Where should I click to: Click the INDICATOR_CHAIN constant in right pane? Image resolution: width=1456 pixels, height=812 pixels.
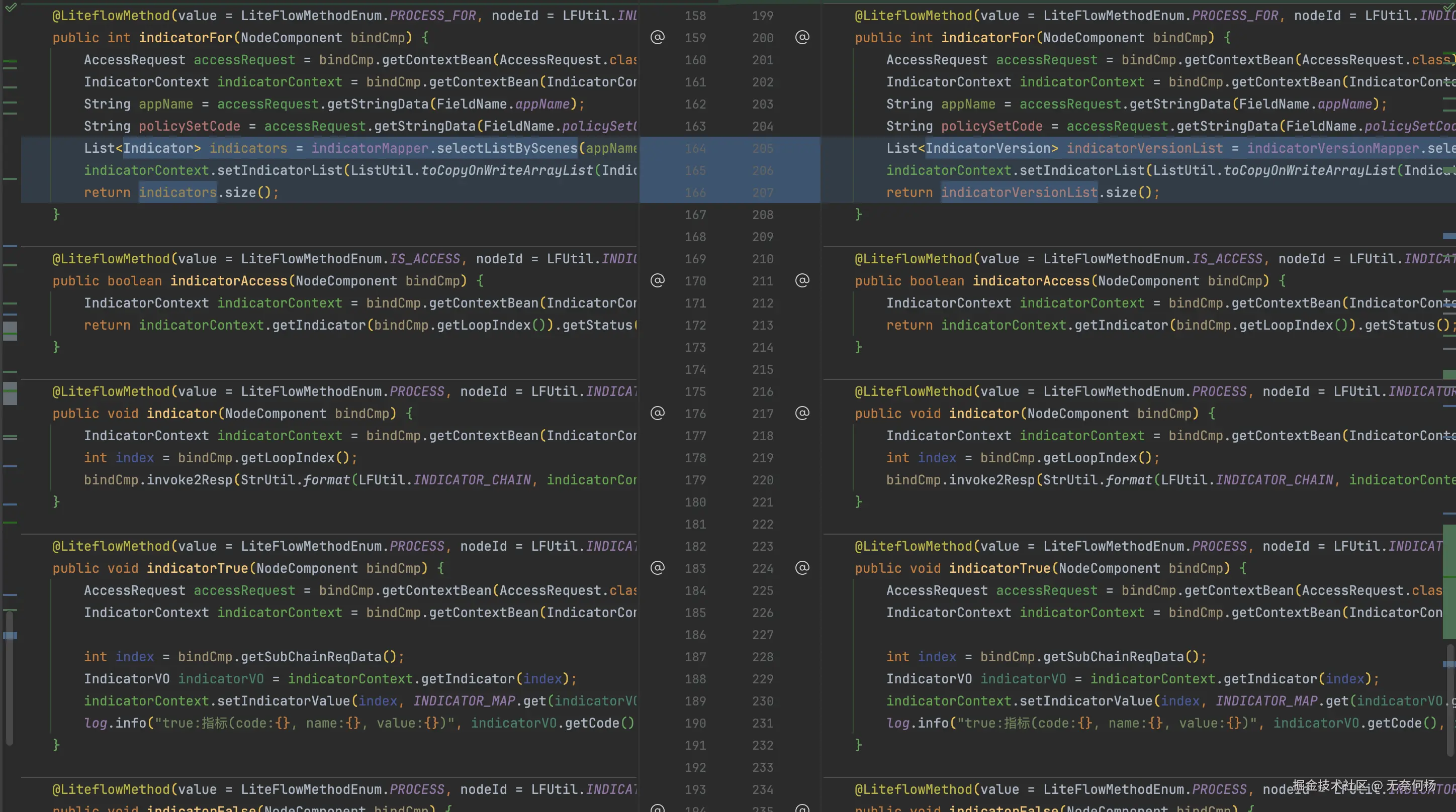tap(1274, 480)
